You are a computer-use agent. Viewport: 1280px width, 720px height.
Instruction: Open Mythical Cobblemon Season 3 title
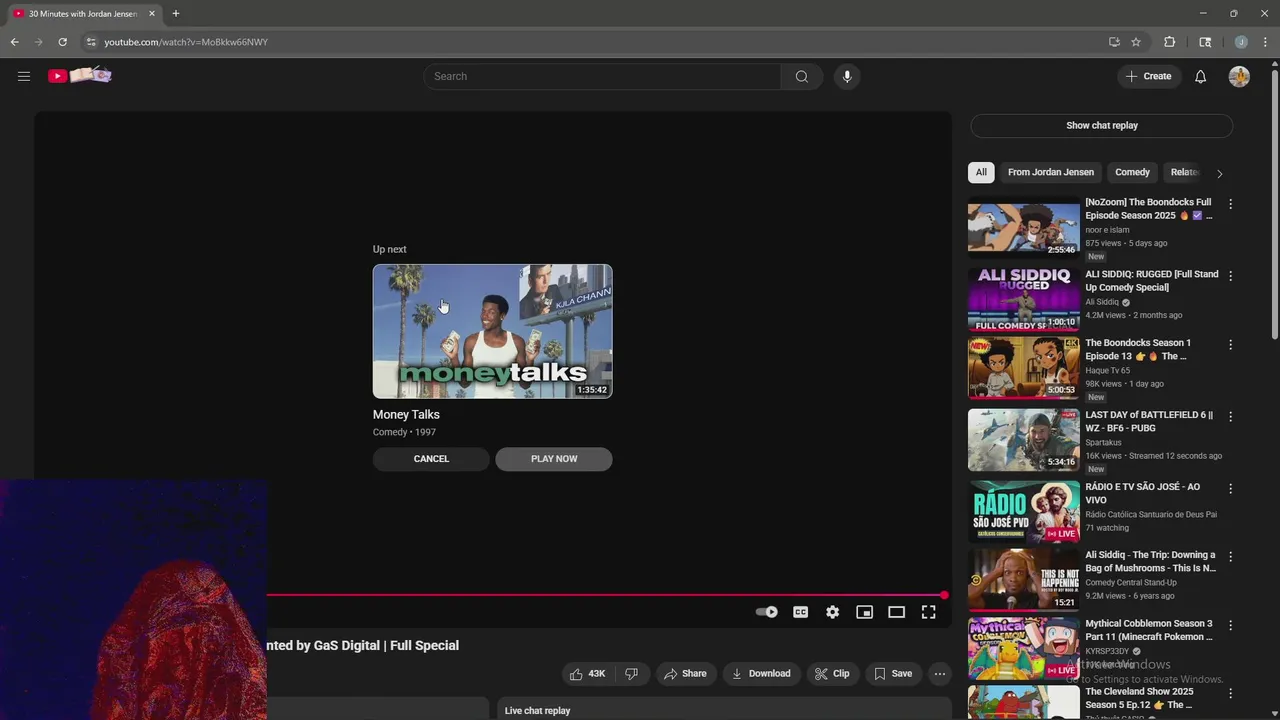(x=1149, y=630)
